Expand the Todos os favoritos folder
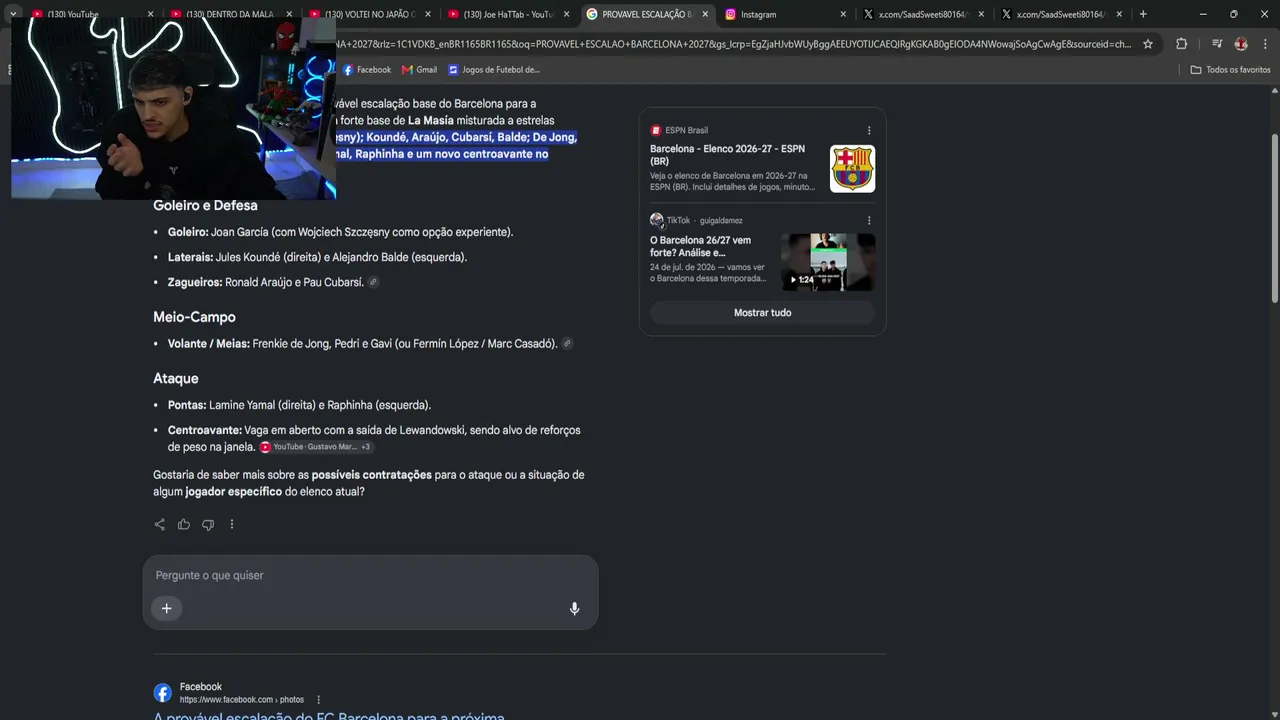 1230,70
